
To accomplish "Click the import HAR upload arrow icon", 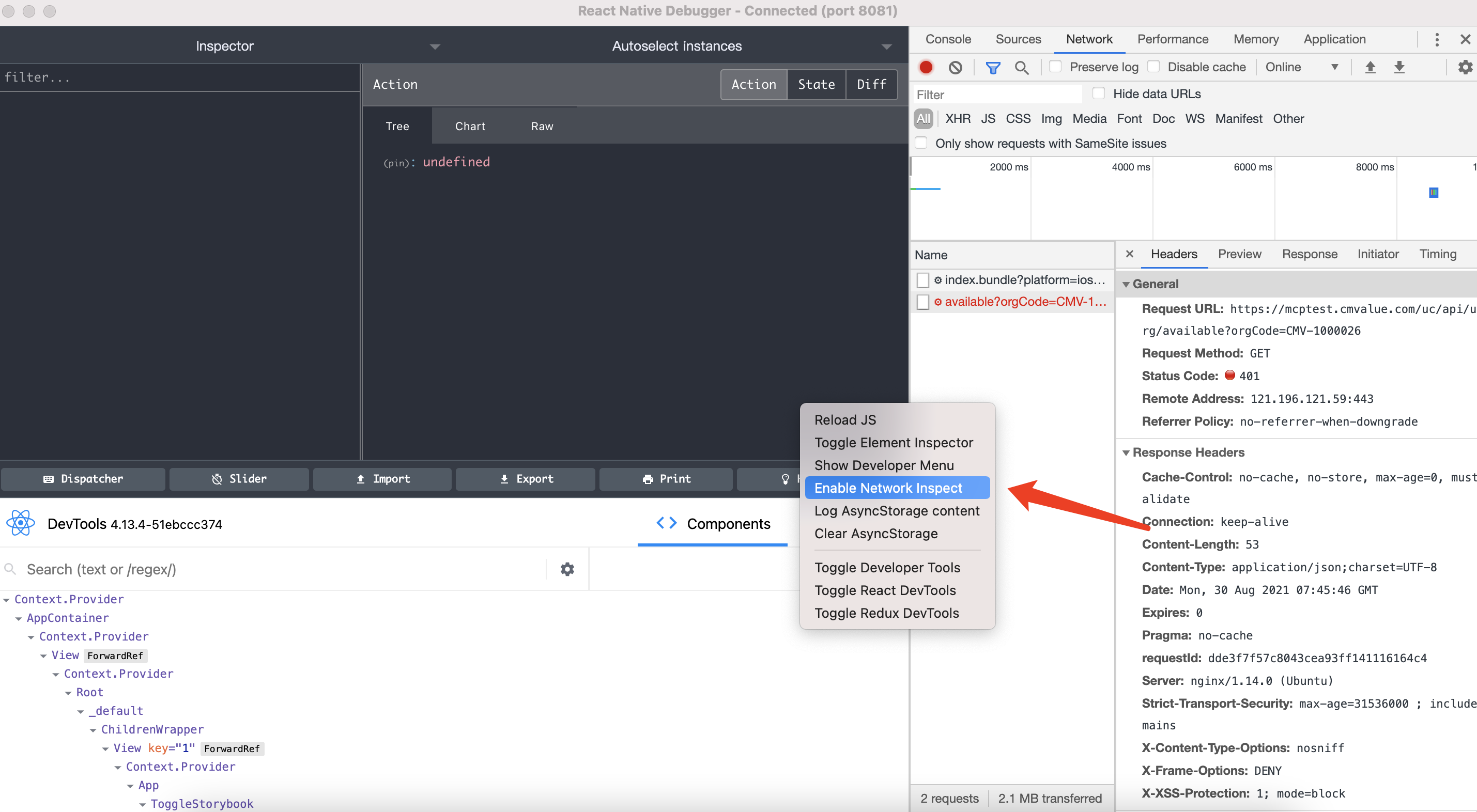I will pyautogui.click(x=1370, y=67).
